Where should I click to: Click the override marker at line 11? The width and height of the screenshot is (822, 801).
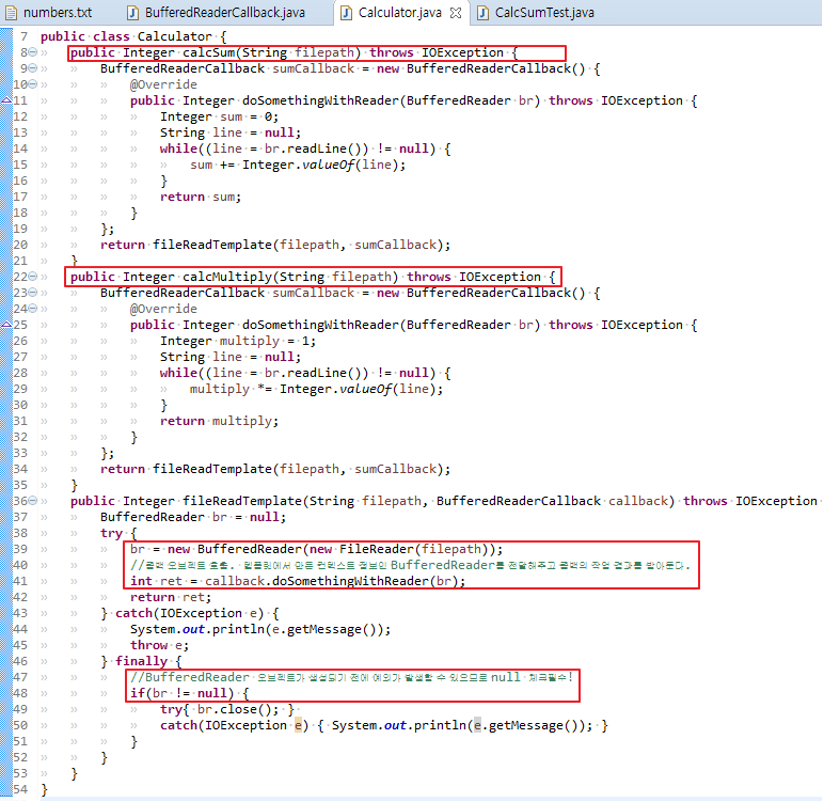[6, 100]
